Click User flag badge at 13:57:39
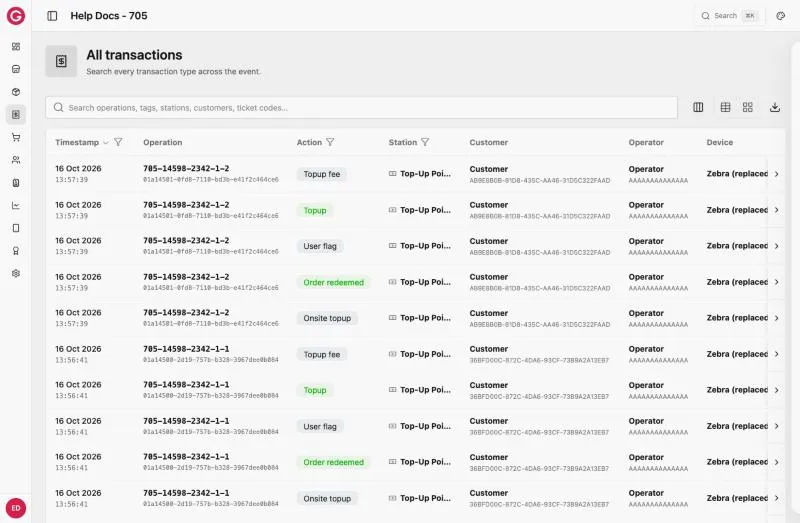The width and height of the screenshot is (800, 523). [x=320, y=246]
